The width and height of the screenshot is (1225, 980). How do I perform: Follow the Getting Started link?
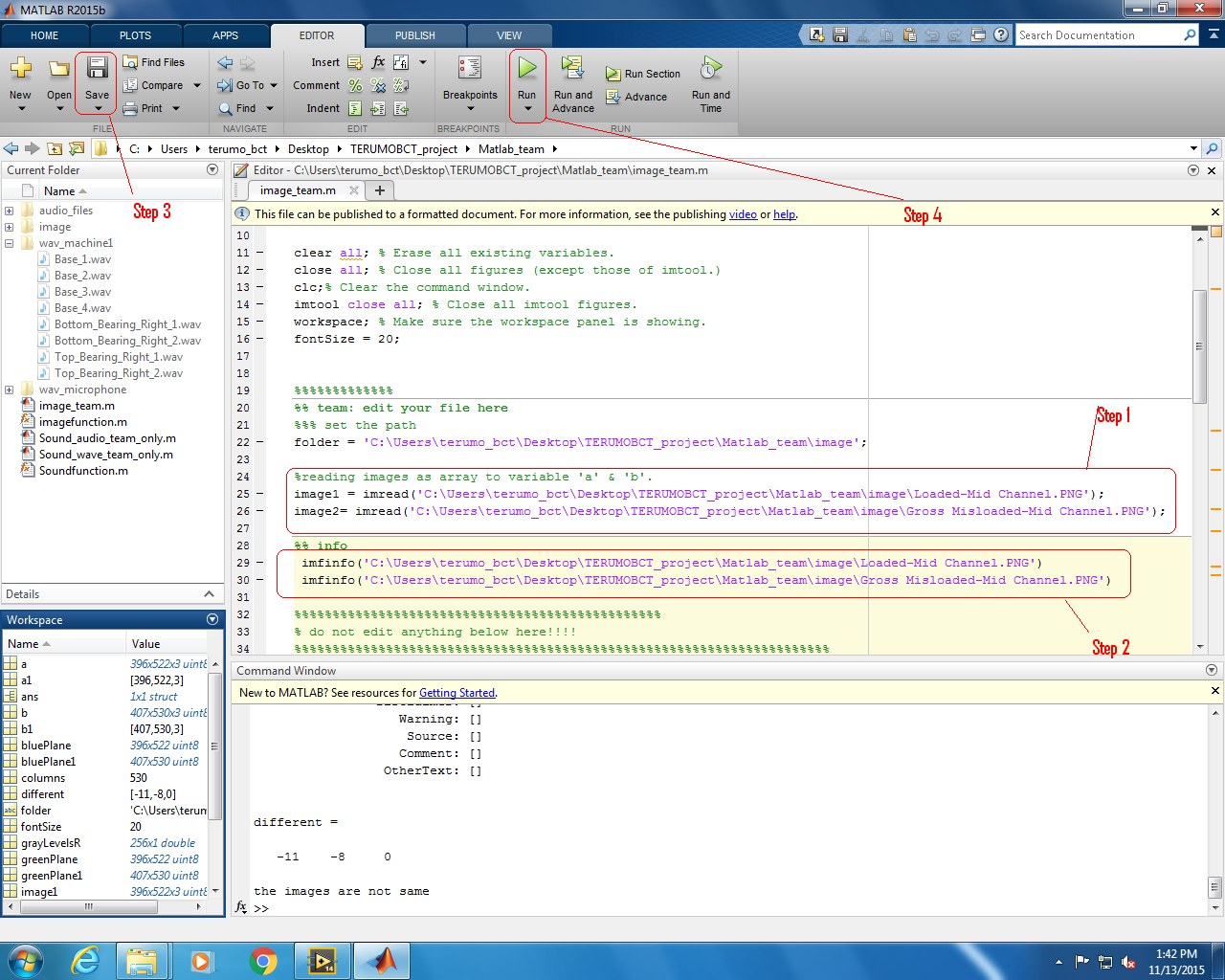pos(457,692)
